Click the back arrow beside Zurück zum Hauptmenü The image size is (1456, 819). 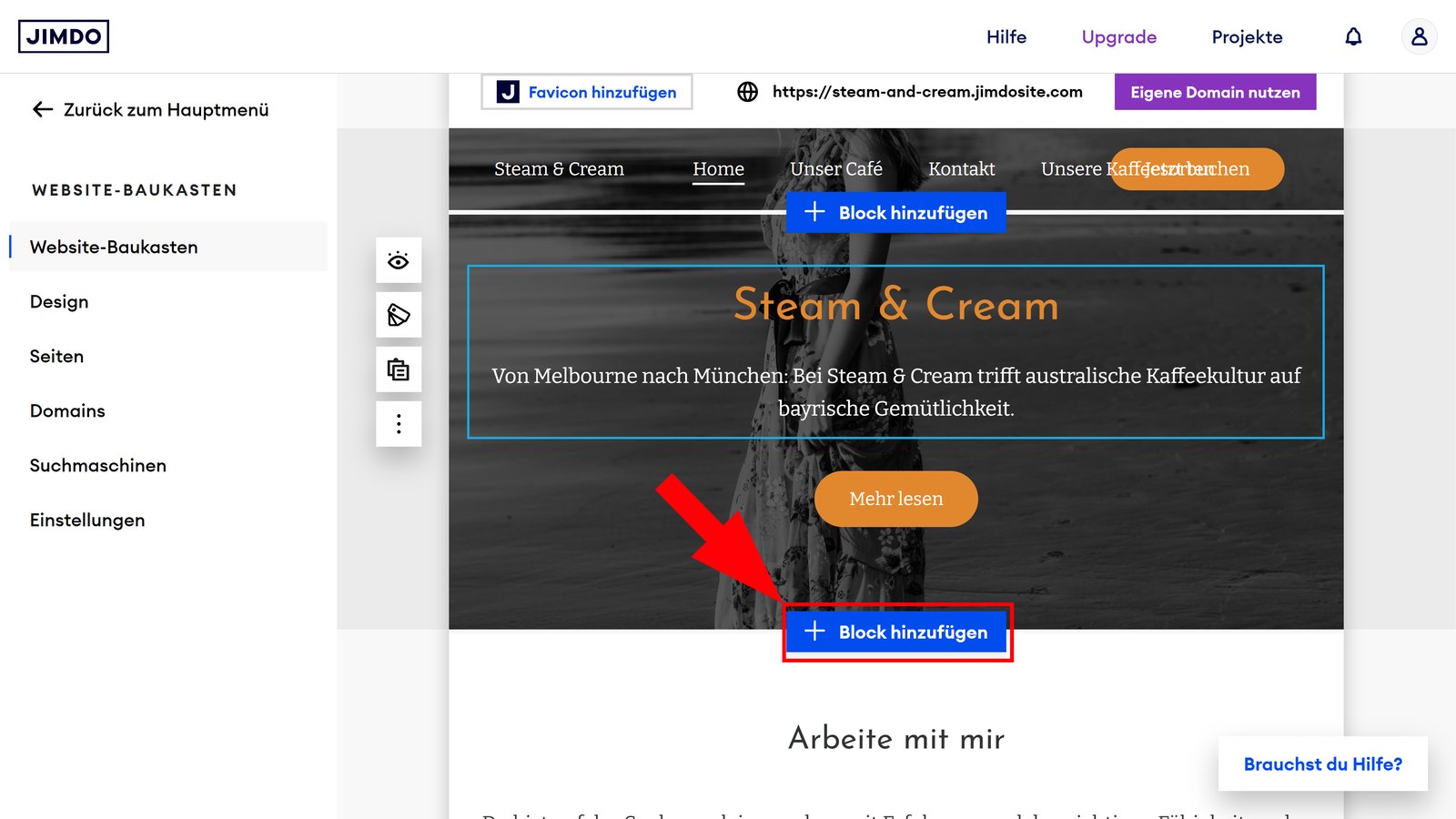[x=41, y=109]
